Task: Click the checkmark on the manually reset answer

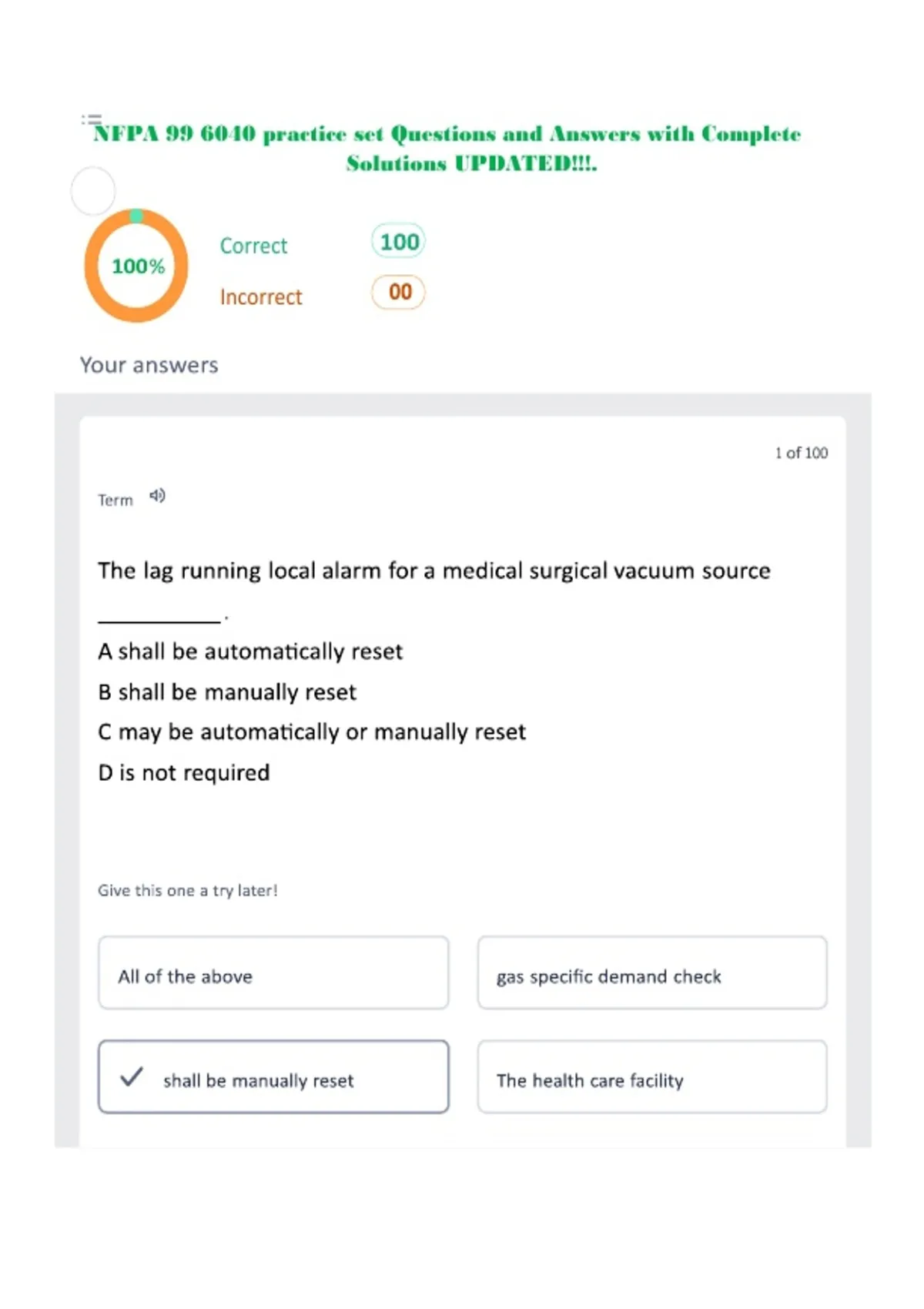Action: (132, 1076)
